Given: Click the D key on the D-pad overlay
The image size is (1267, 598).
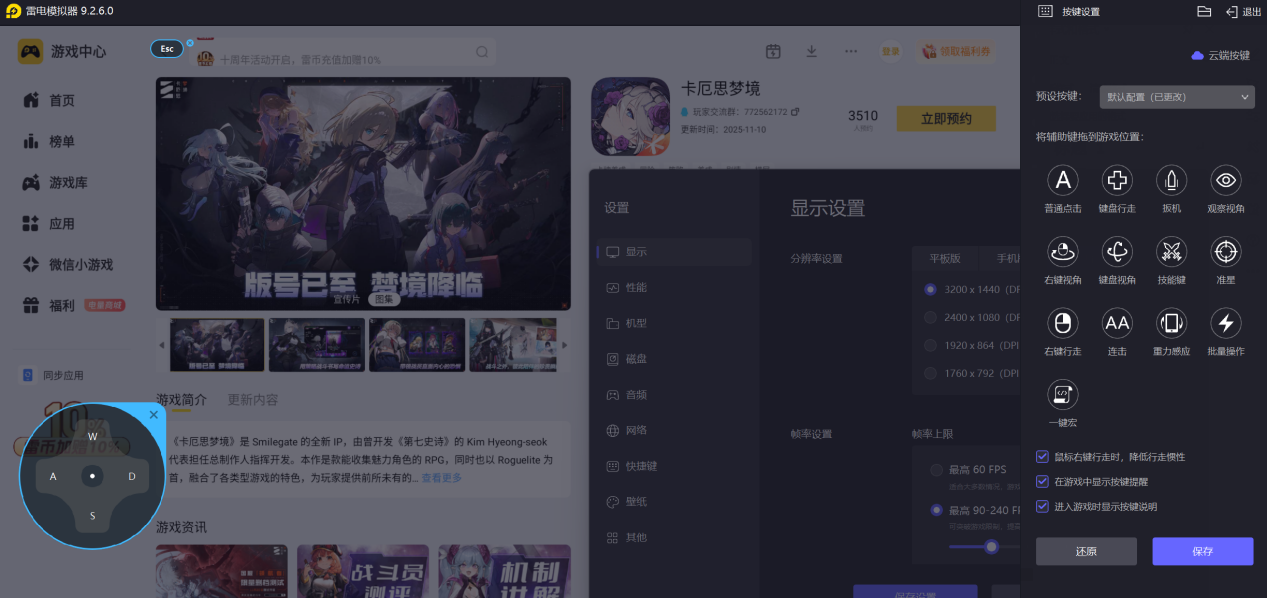Looking at the screenshot, I should point(132,476).
